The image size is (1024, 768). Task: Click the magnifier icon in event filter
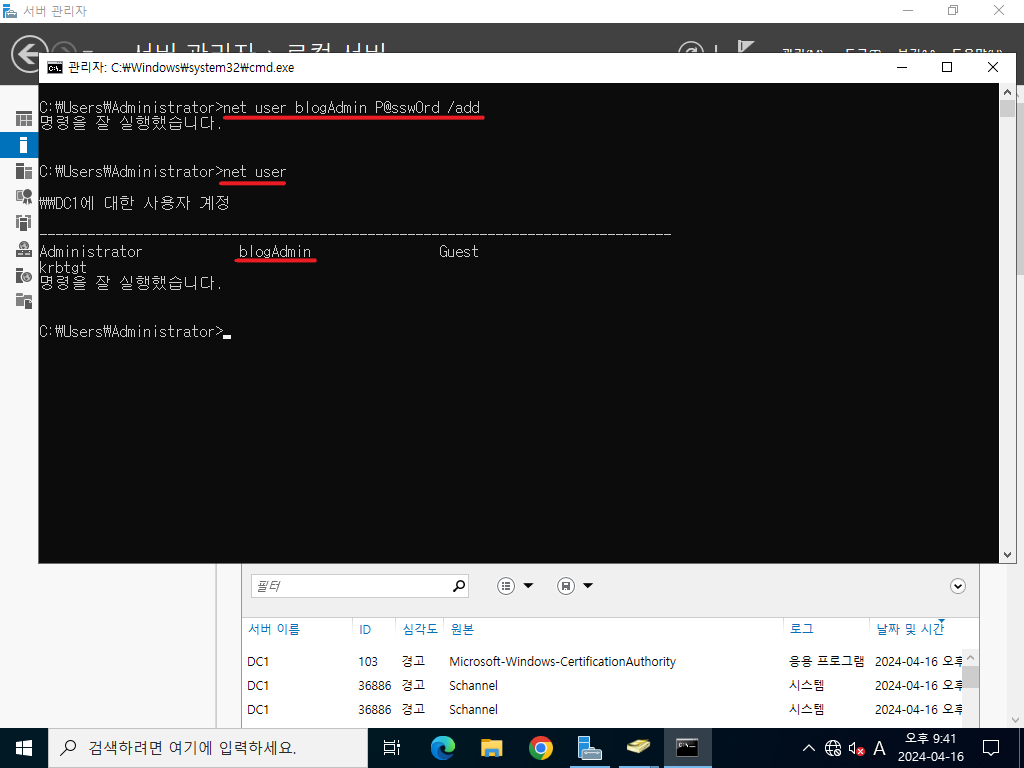coord(459,586)
